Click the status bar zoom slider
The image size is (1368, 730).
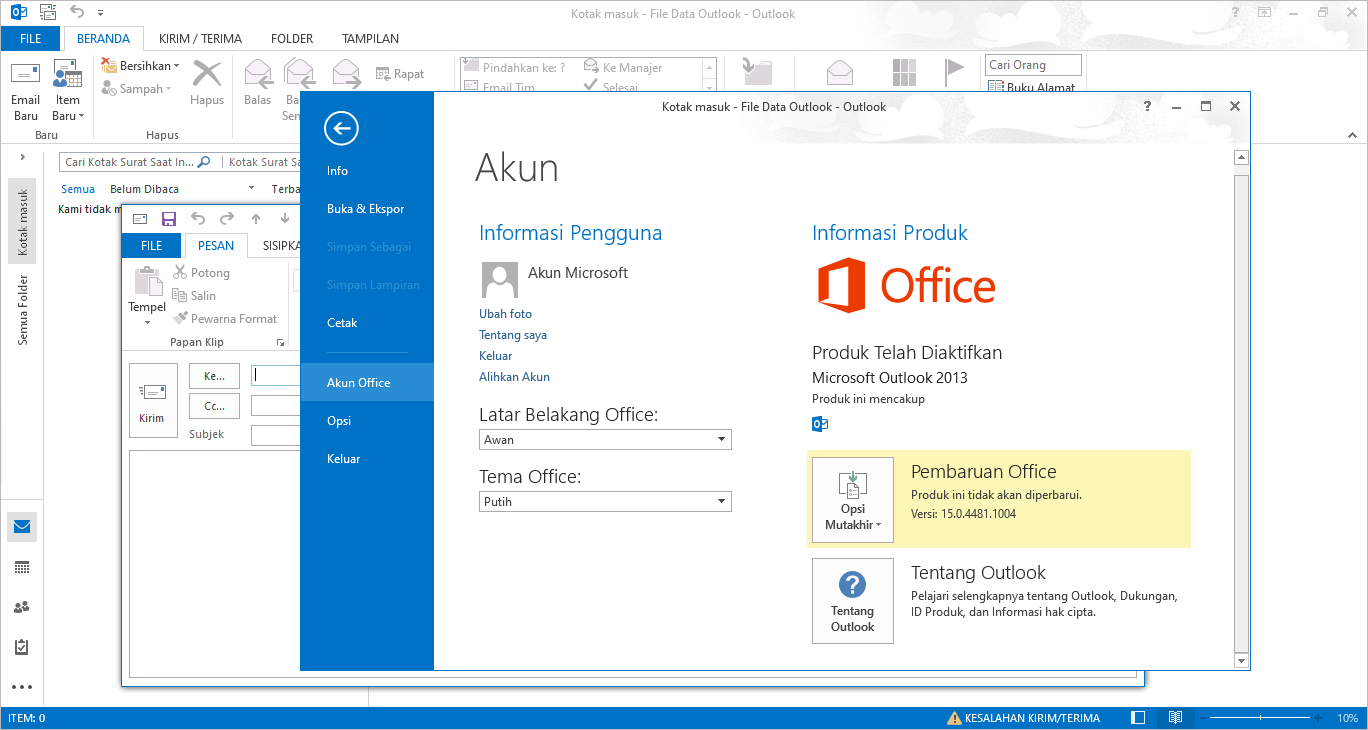1260,718
